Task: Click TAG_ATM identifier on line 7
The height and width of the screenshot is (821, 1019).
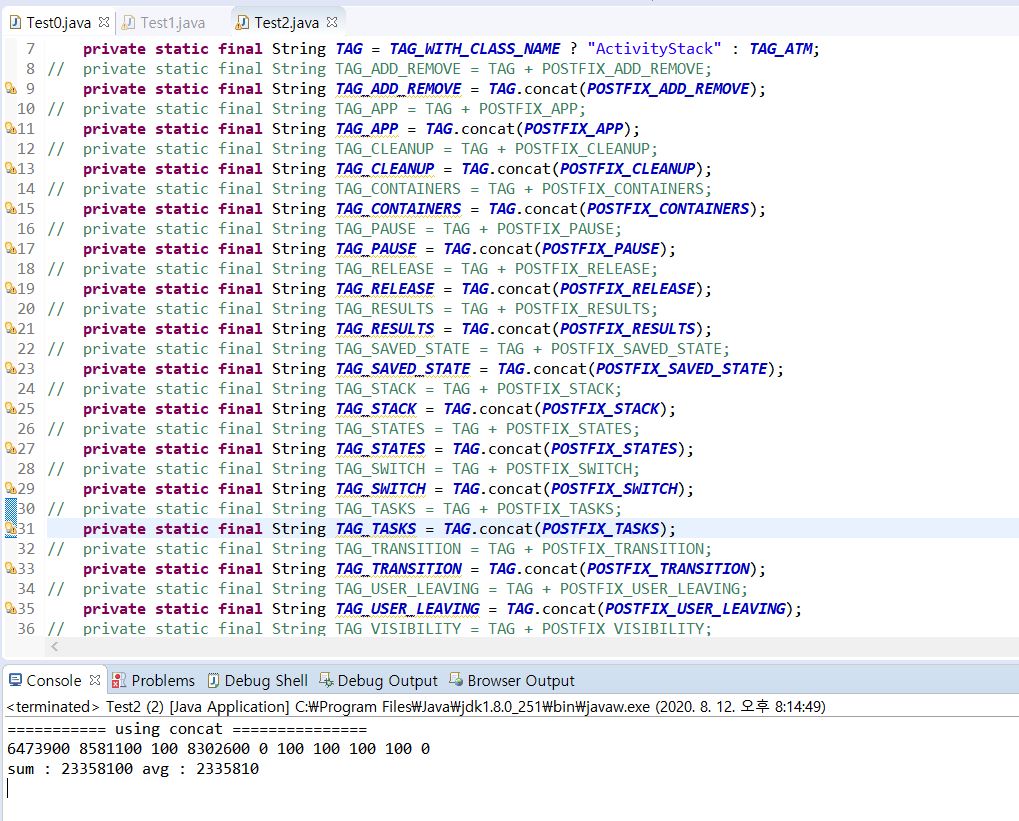Action: (x=780, y=49)
